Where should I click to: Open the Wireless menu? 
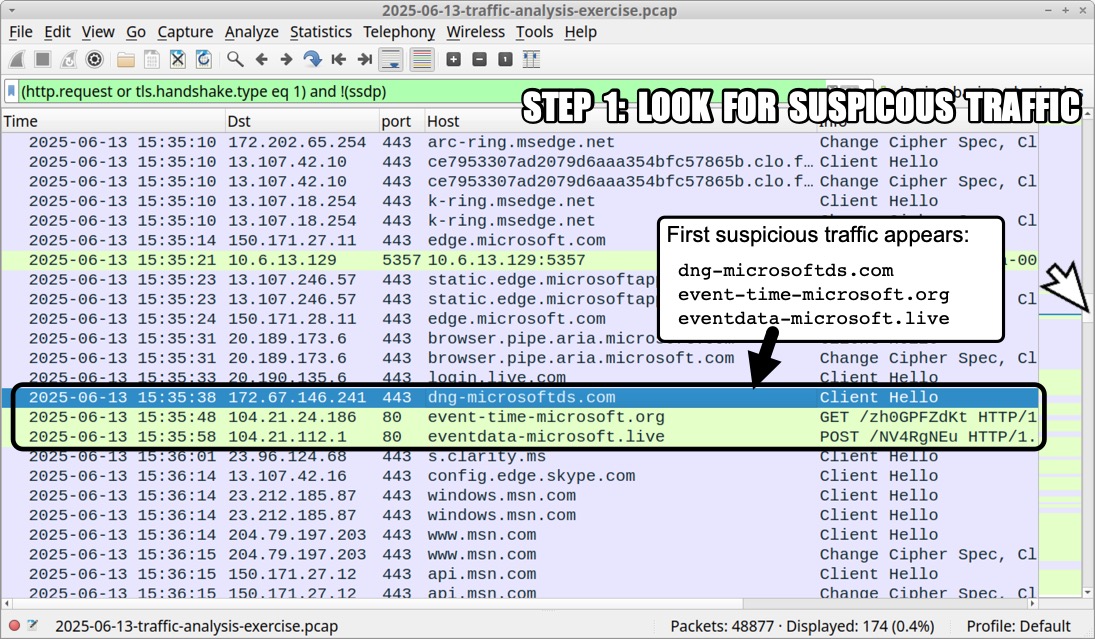(x=476, y=32)
